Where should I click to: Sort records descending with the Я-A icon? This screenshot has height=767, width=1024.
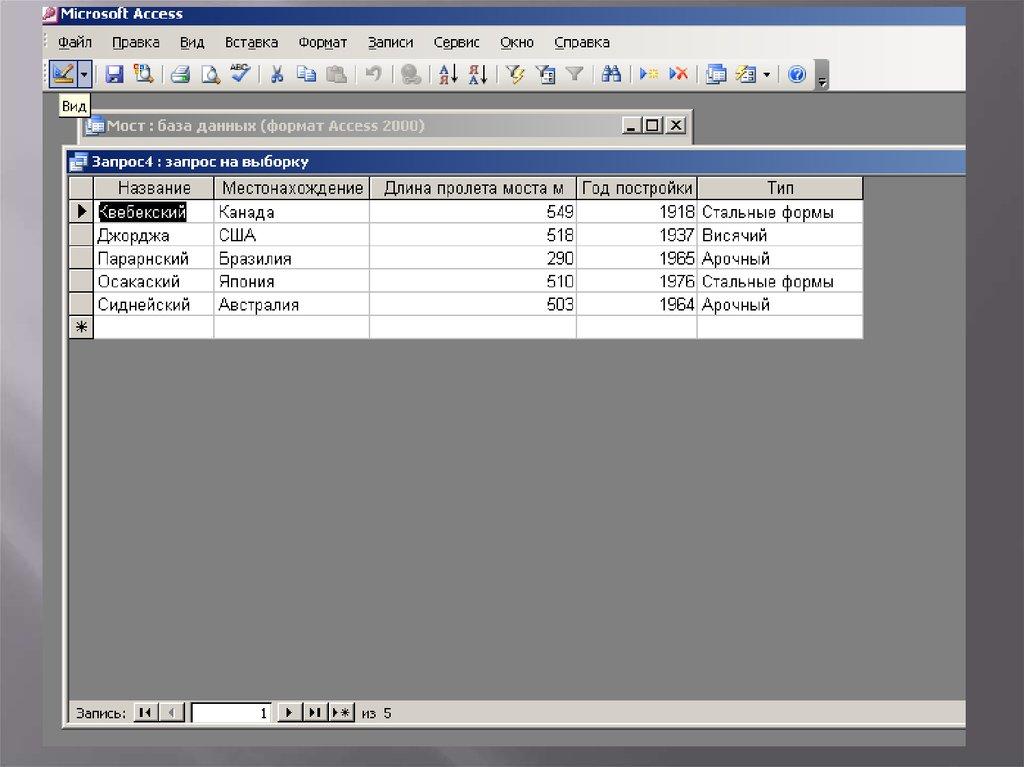pos(477,74)
